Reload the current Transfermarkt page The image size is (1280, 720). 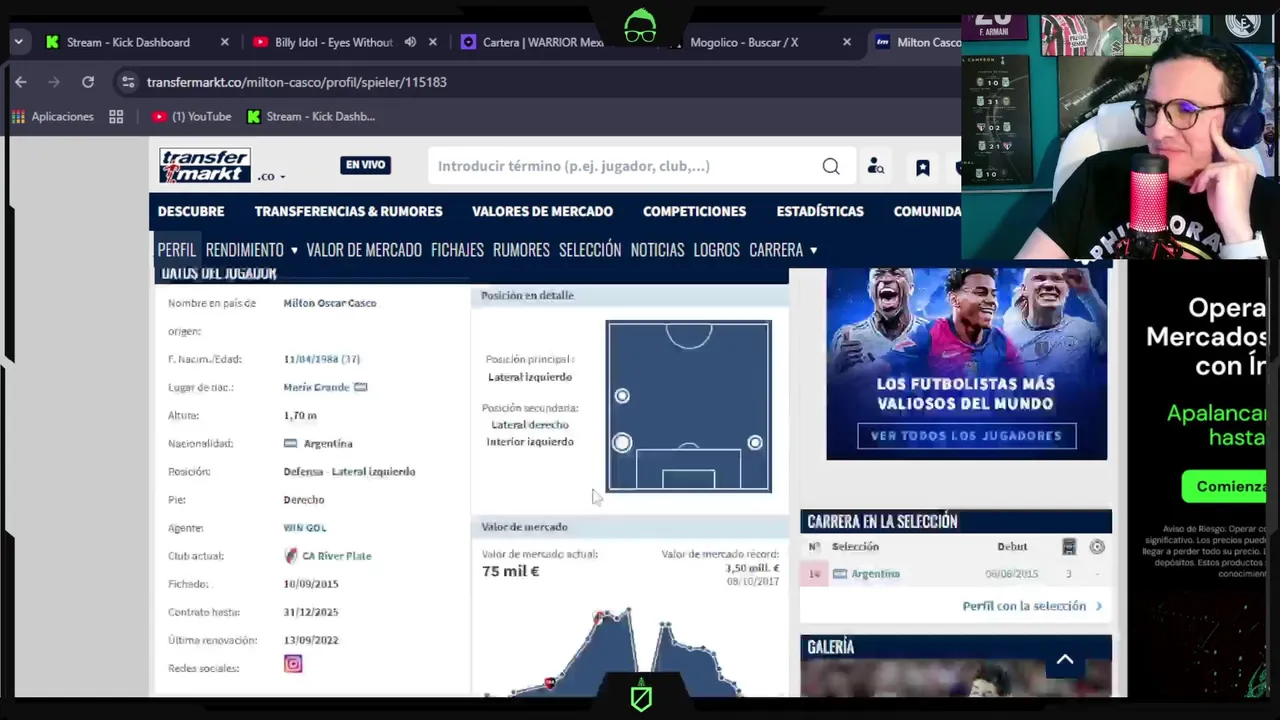88,82
